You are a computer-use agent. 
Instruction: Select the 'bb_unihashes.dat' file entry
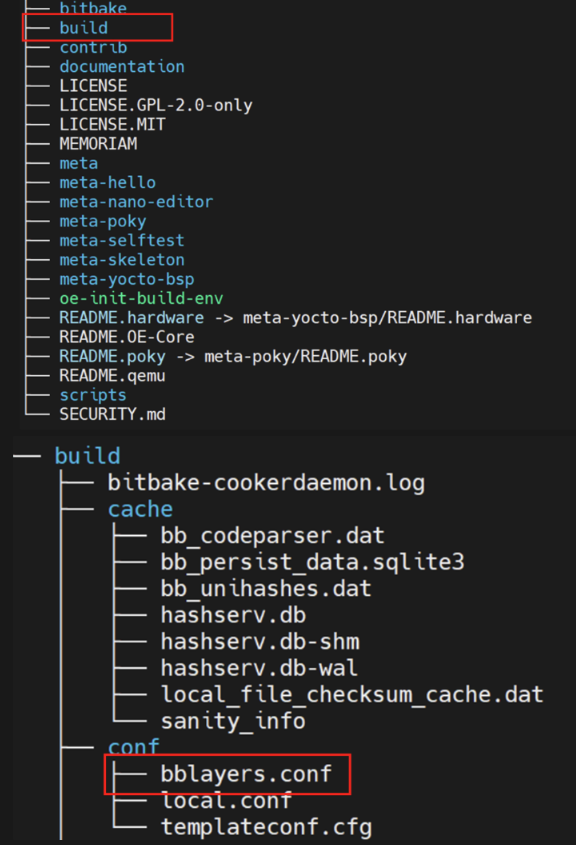pos(266,588)
